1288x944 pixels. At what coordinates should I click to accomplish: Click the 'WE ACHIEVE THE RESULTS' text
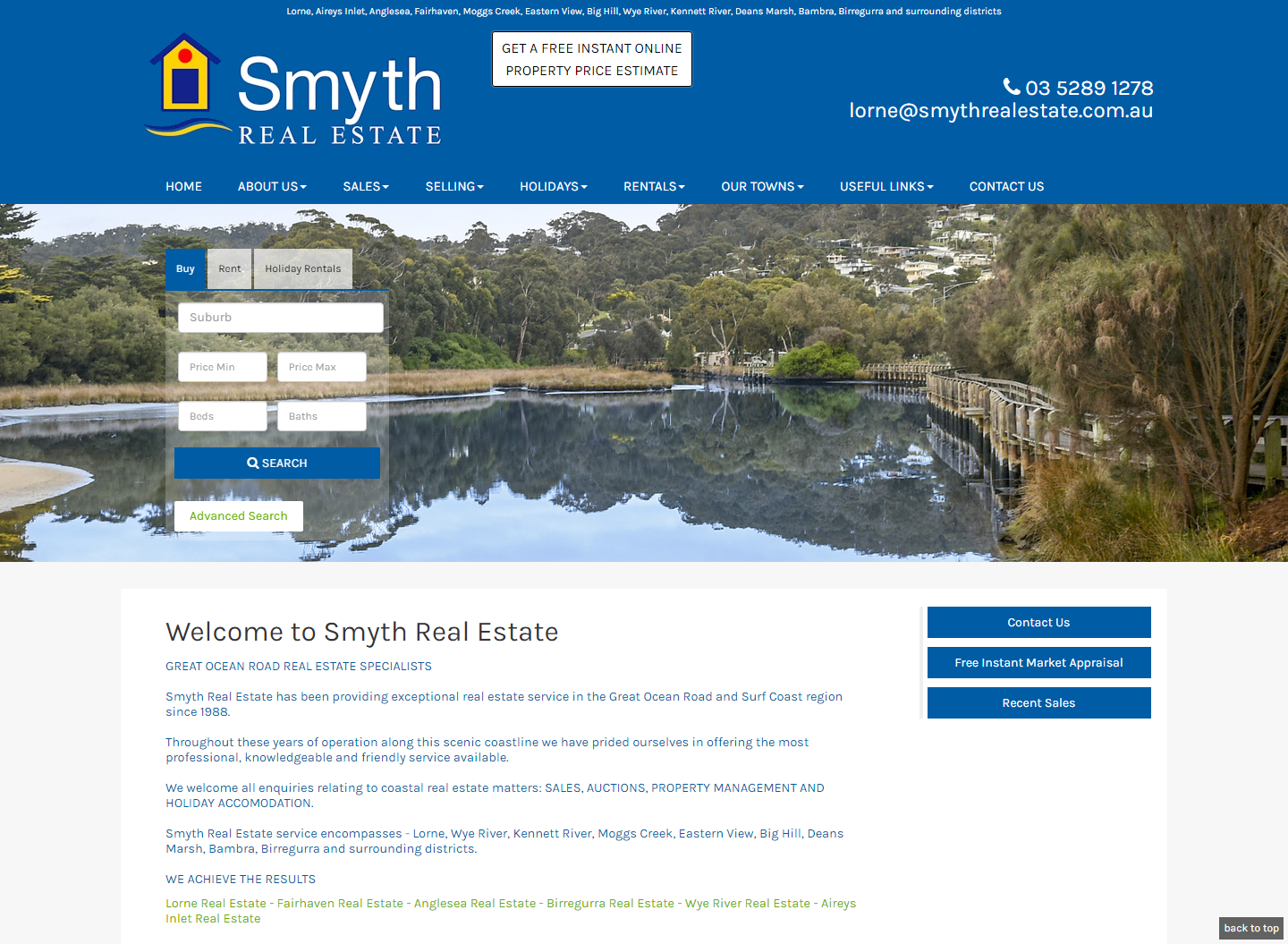click(241, 880)
